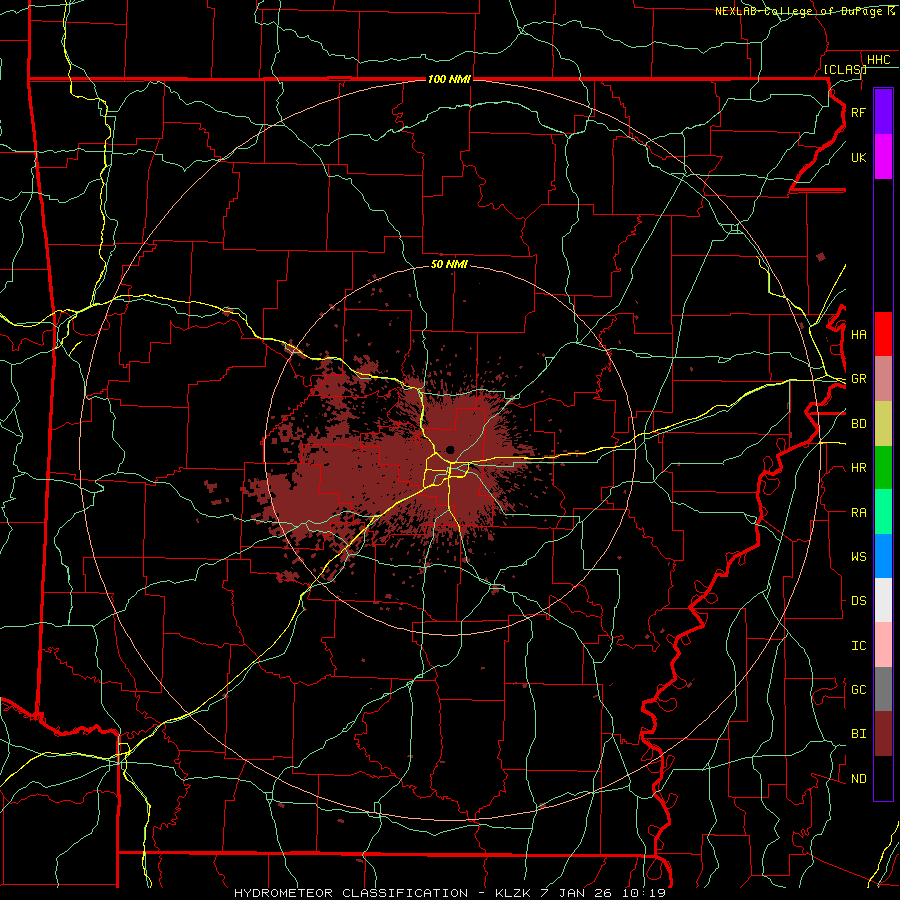Click the BD legend label

tap(858, 424)
